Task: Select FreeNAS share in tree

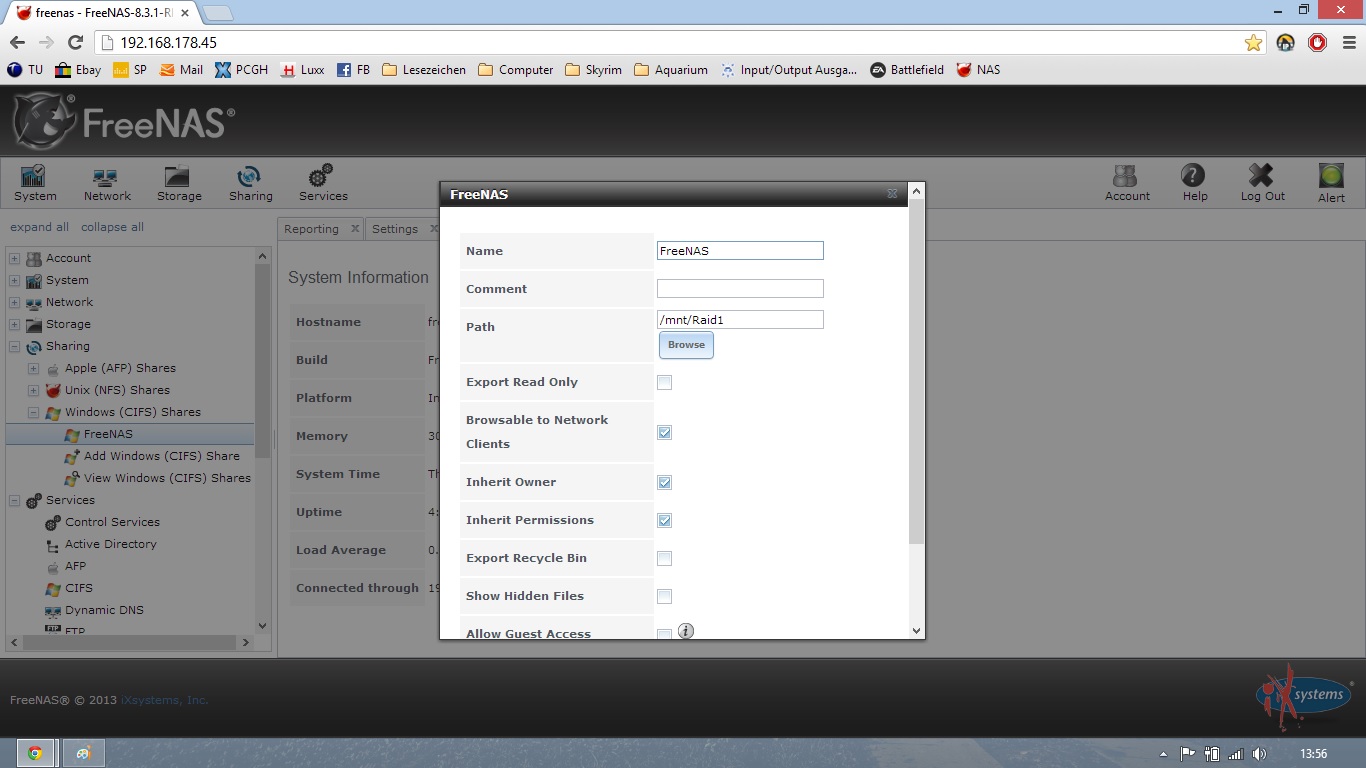Action: (x=108, y=434)
